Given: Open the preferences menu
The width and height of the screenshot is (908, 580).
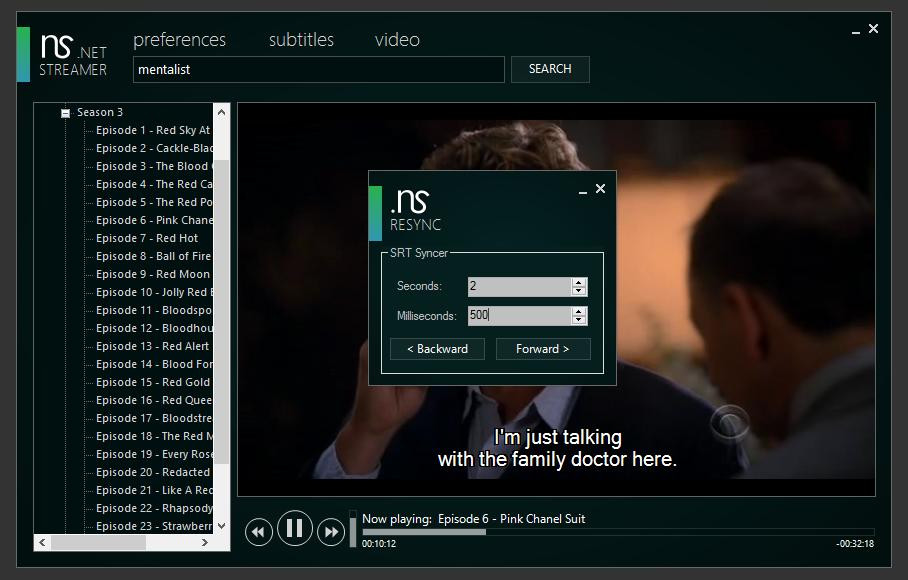Looking at the screenshot, I should (x=180, y=39).
